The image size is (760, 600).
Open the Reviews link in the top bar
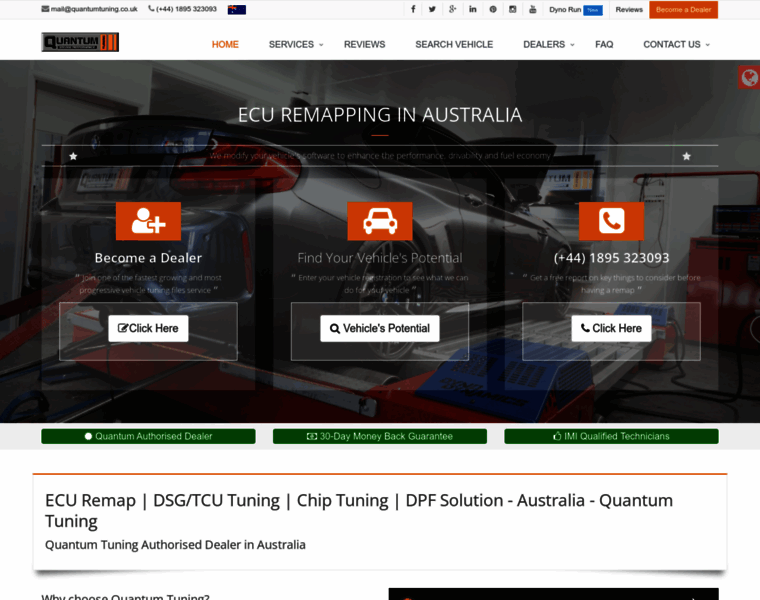coord(629,10)
